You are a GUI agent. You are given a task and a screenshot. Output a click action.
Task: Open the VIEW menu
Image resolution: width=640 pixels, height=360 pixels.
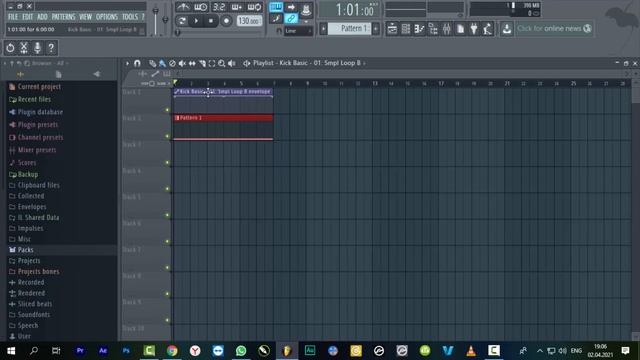coord(85,17)
